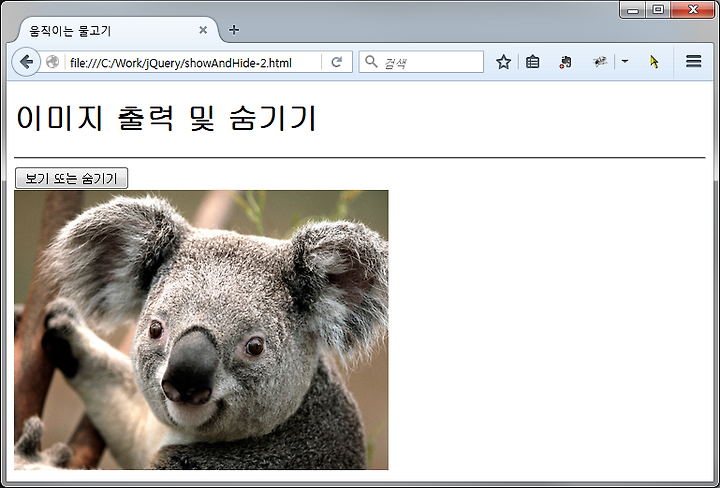The image size is (720, 488).
Task: Focus the 검색 search field
Action: pyautogui.click(x=421, y=62)
